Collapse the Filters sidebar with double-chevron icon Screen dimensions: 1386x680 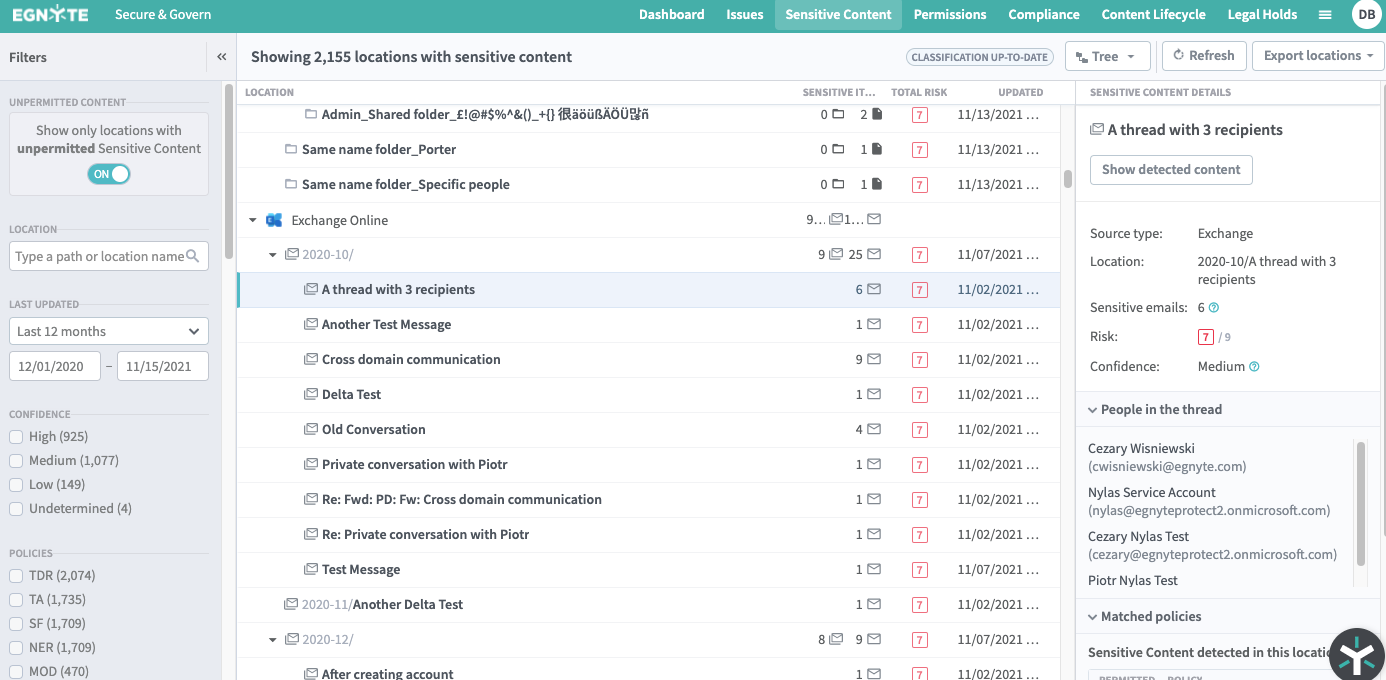221,57
